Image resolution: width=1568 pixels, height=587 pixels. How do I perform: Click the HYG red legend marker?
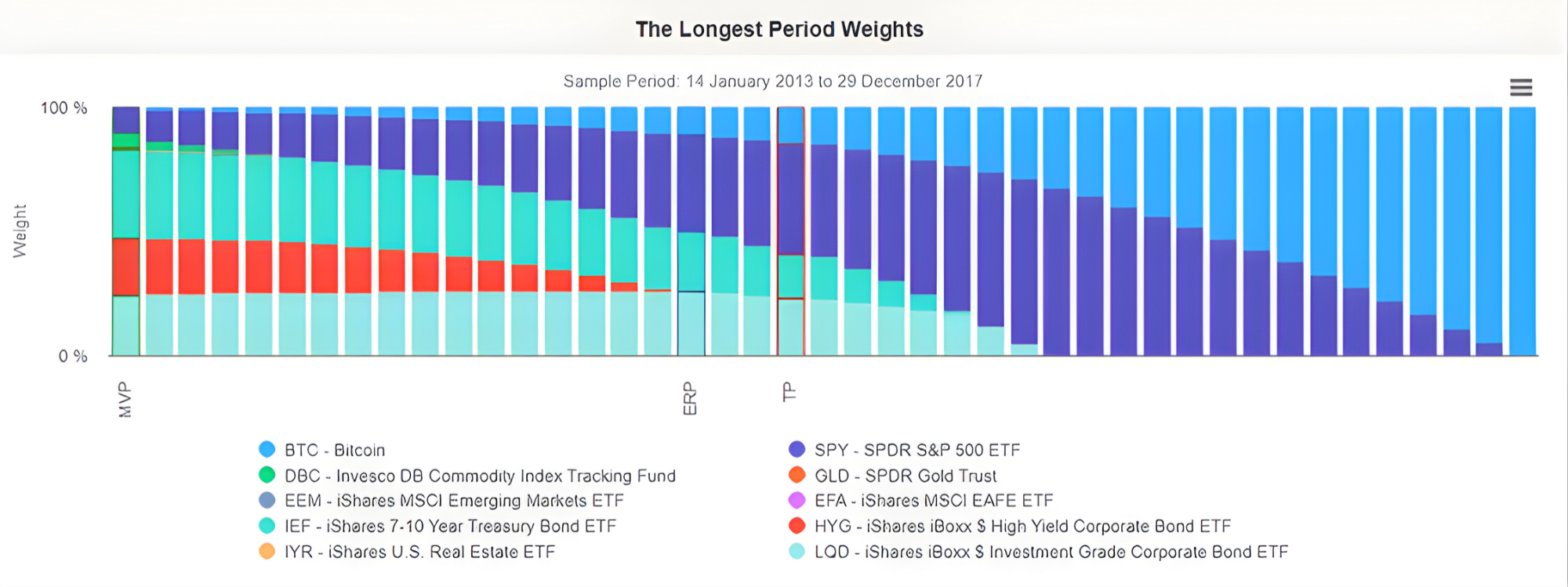click(x=797, y=526)
